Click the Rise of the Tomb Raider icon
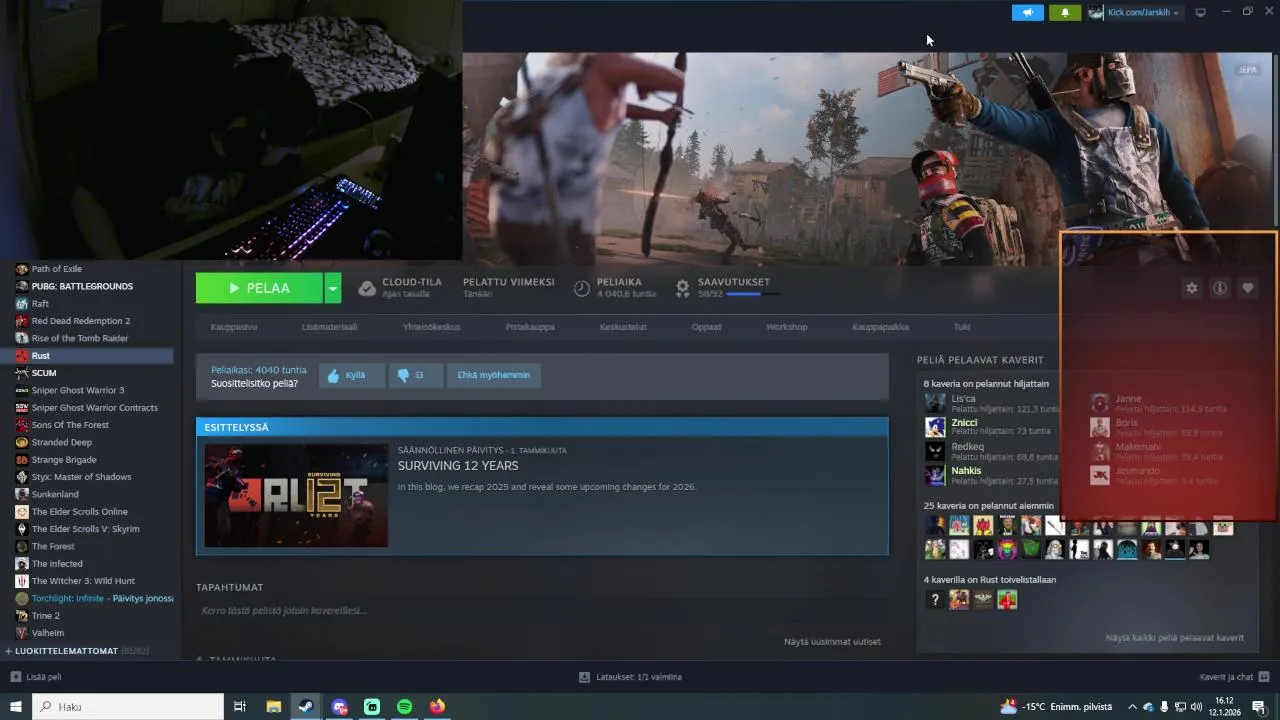 tap(22, 338)
